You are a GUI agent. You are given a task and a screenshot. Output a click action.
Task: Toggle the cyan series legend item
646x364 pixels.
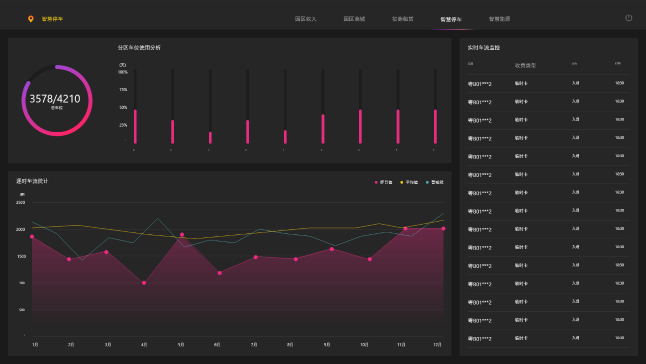(435, 182)
